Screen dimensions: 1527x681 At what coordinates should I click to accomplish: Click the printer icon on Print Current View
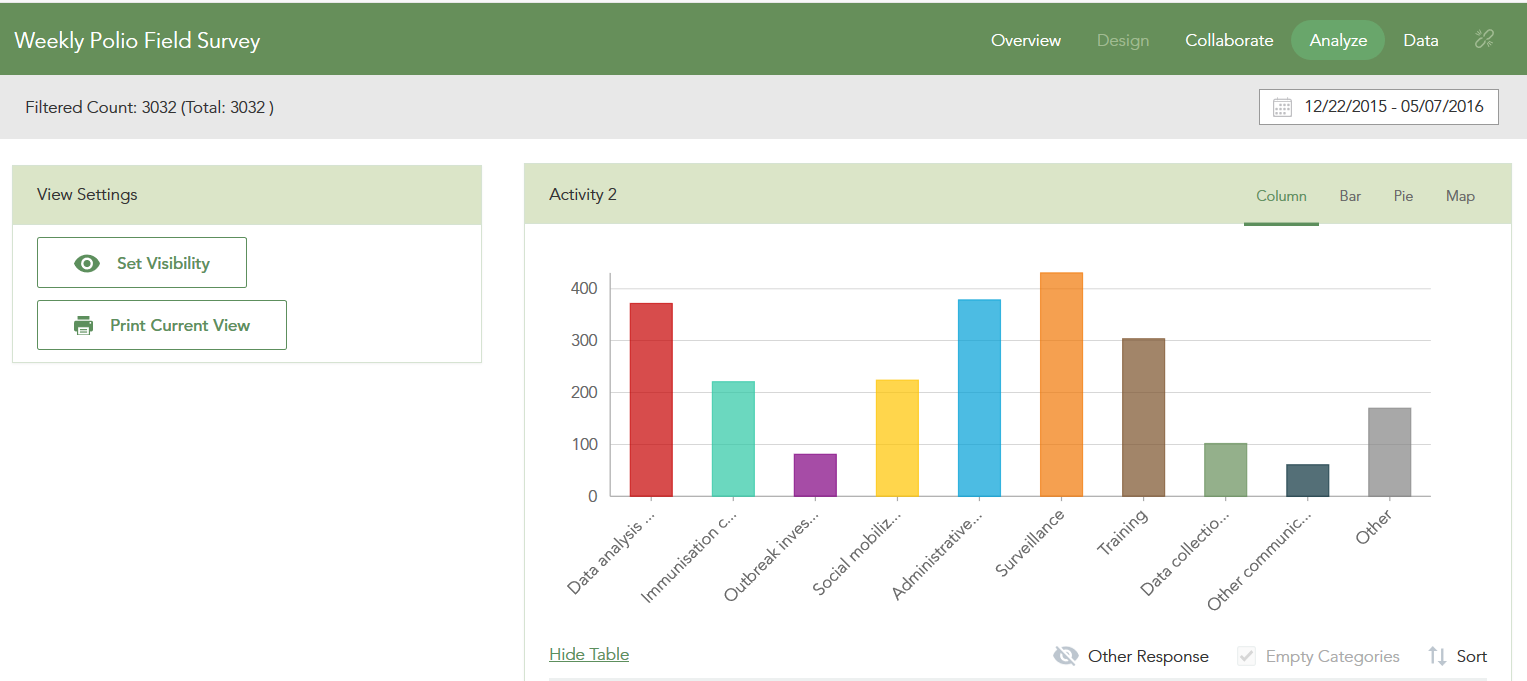(x=84, y=325)
